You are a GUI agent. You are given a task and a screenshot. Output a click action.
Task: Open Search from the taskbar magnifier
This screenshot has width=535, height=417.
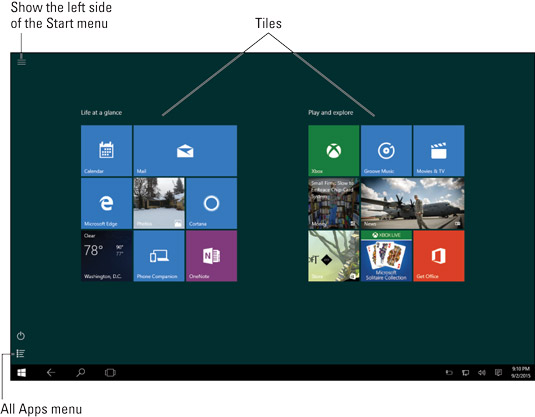click(81, 372)
